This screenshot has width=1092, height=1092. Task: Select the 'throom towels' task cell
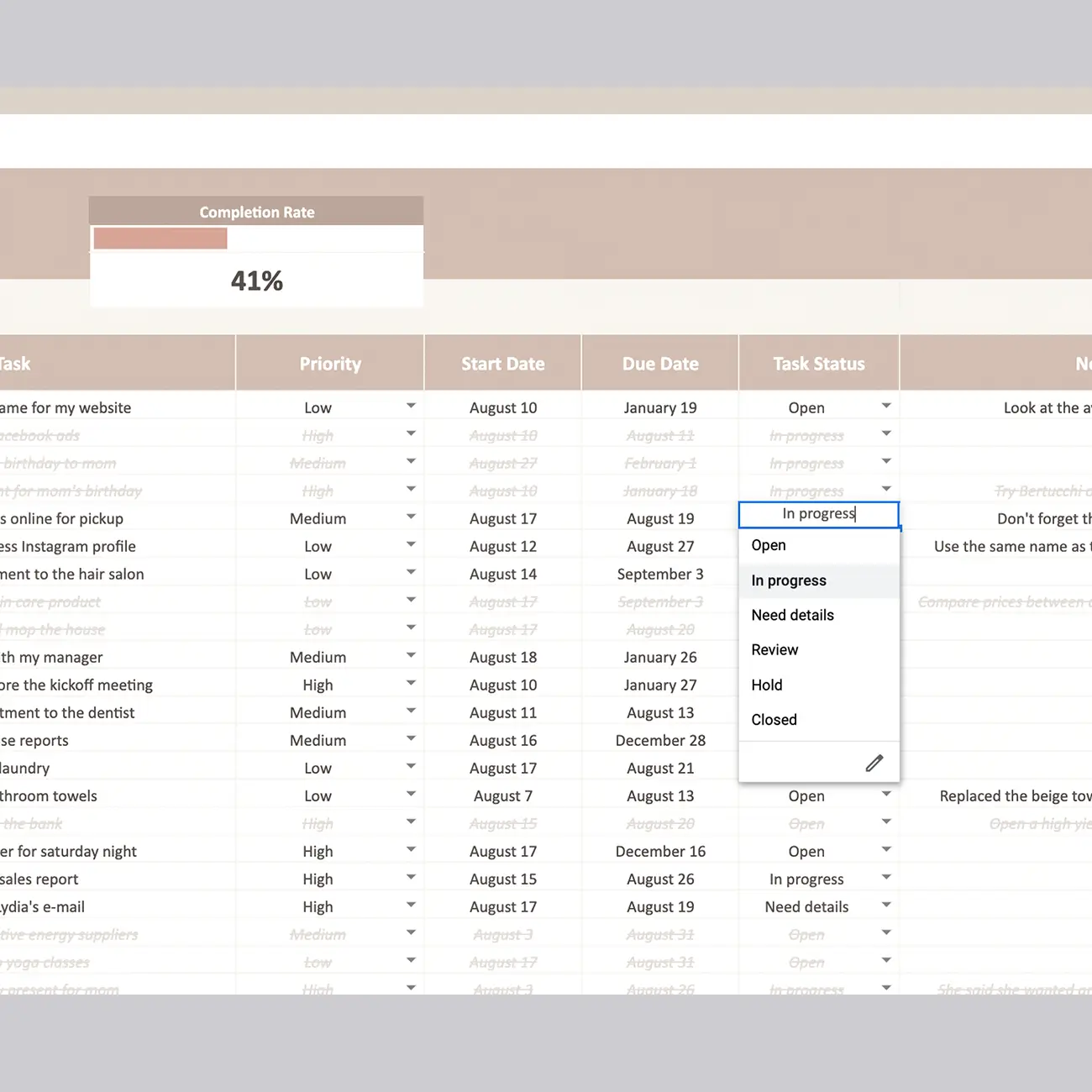118,796
